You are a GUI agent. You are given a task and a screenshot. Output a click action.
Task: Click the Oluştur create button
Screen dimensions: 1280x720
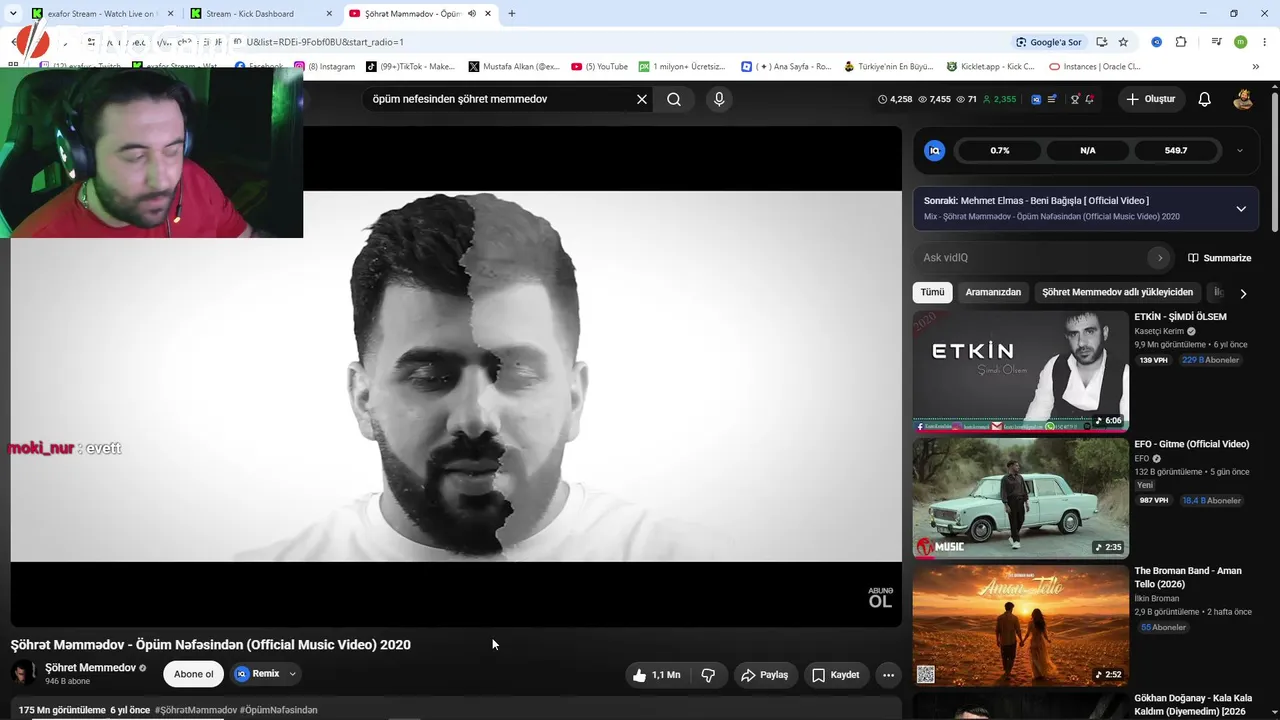pos(1150,99)
